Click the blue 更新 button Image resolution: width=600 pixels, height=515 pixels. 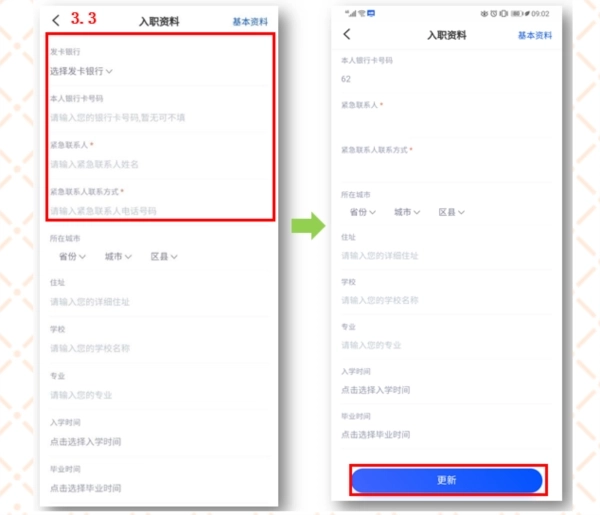pyautogui.click(x=447, y=480)
